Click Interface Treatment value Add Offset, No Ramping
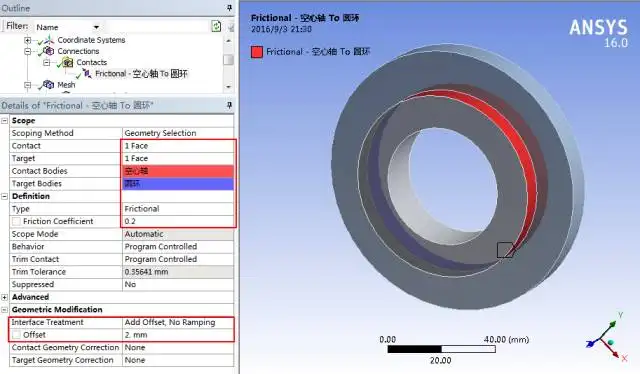This screenshot has width=640, height=374. point(178,322)
